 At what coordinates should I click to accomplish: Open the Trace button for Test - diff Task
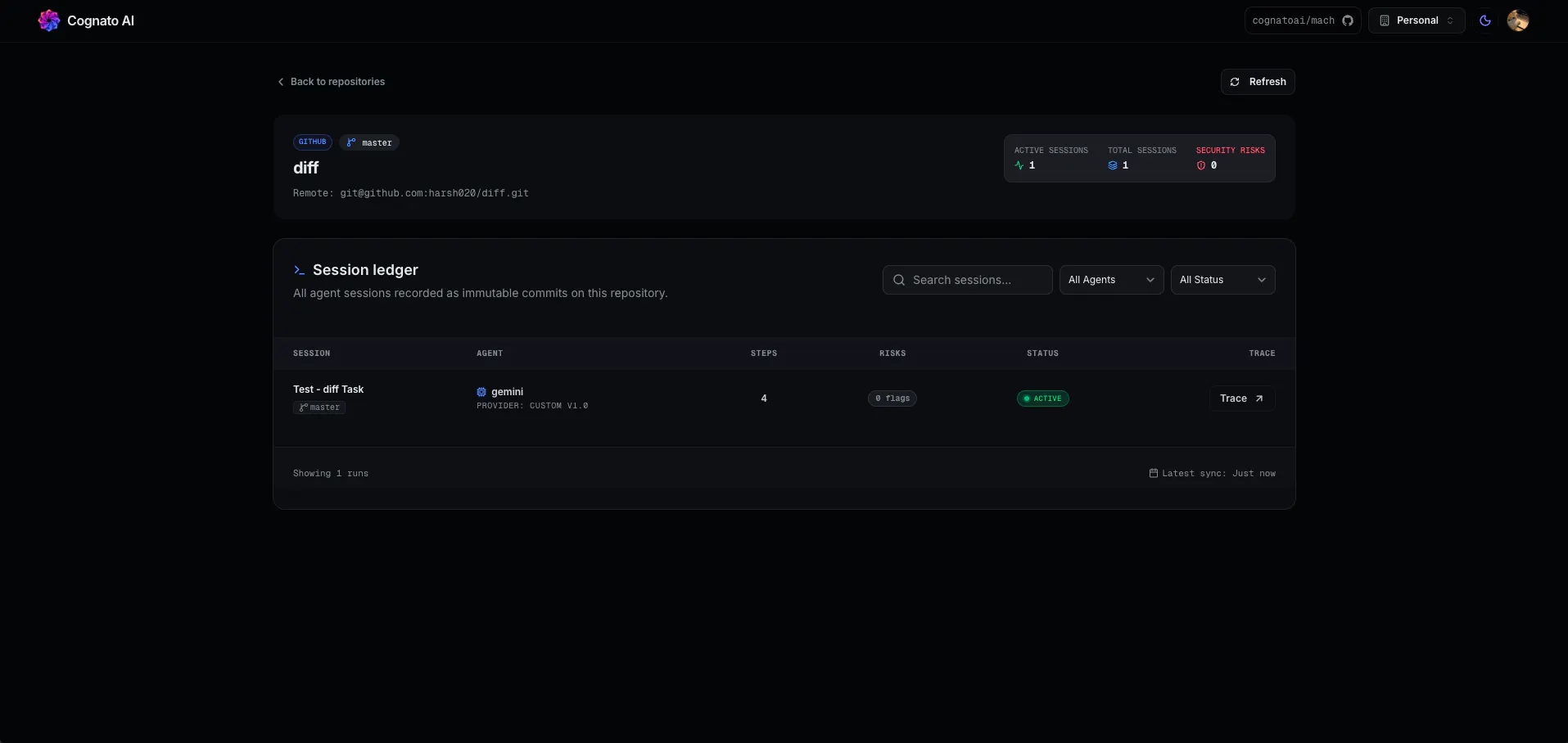click(x=1242, y=399)
